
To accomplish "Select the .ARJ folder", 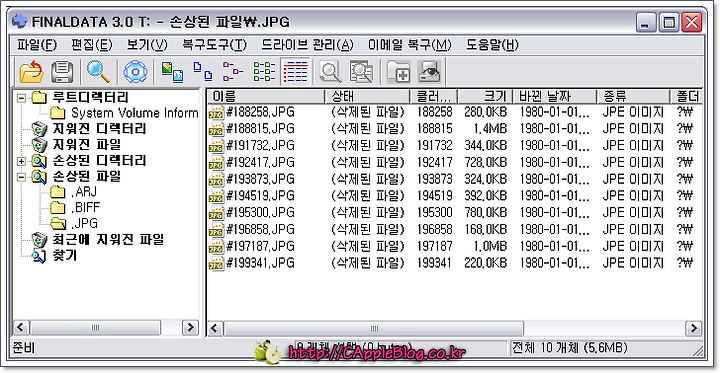I will [x=84, y=192].
